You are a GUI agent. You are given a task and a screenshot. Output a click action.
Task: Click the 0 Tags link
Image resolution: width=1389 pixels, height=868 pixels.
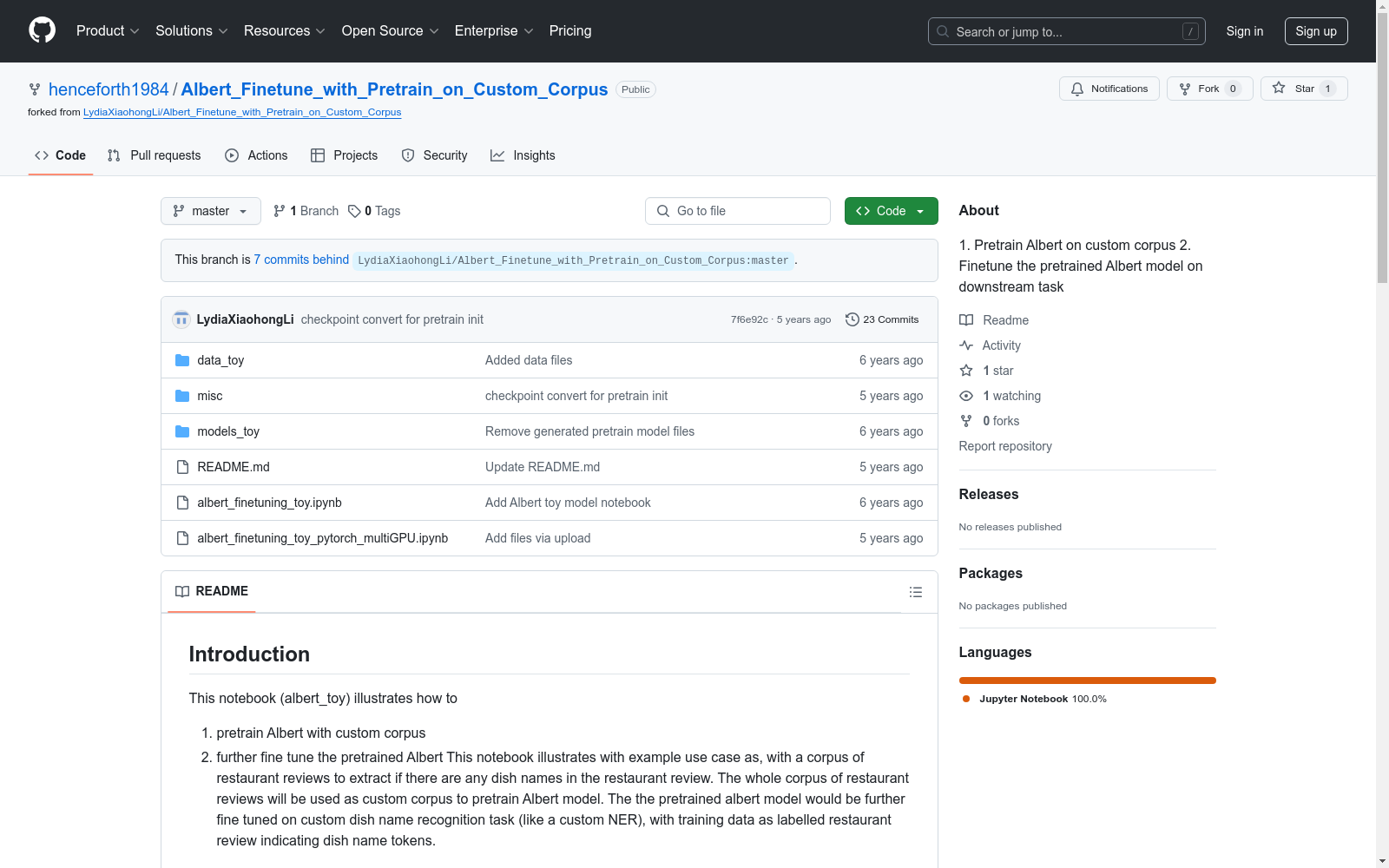374,211
